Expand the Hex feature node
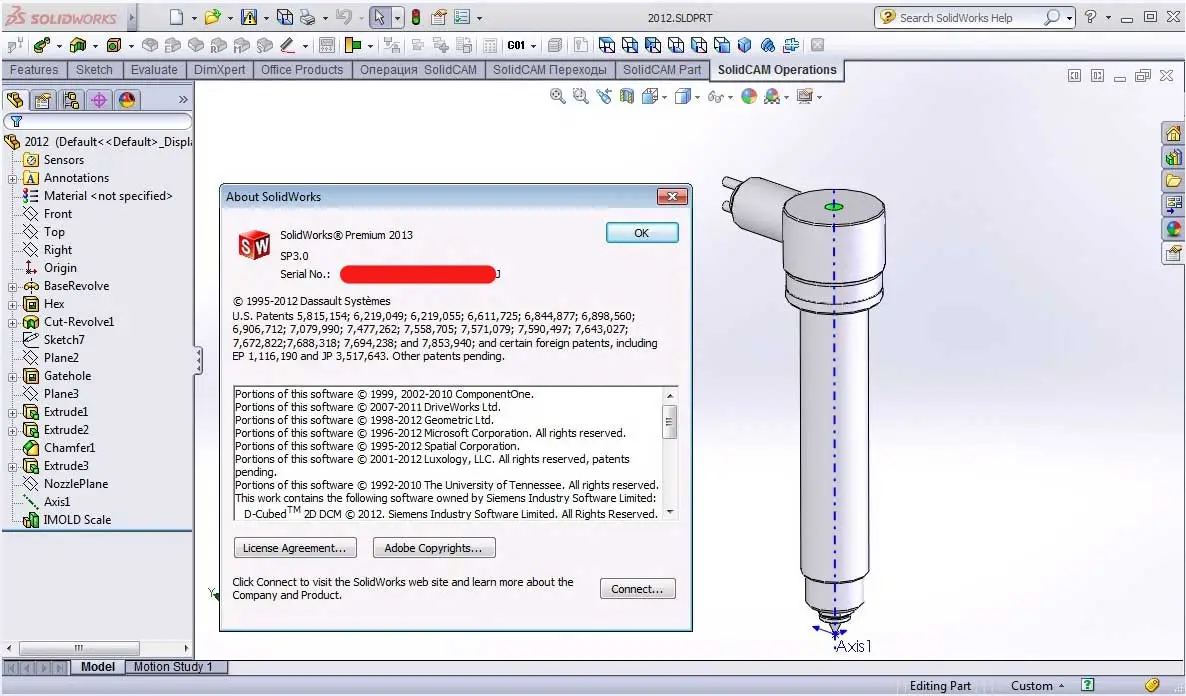The height and width of the screenshot is (696, 1186). tap(12, 305)
